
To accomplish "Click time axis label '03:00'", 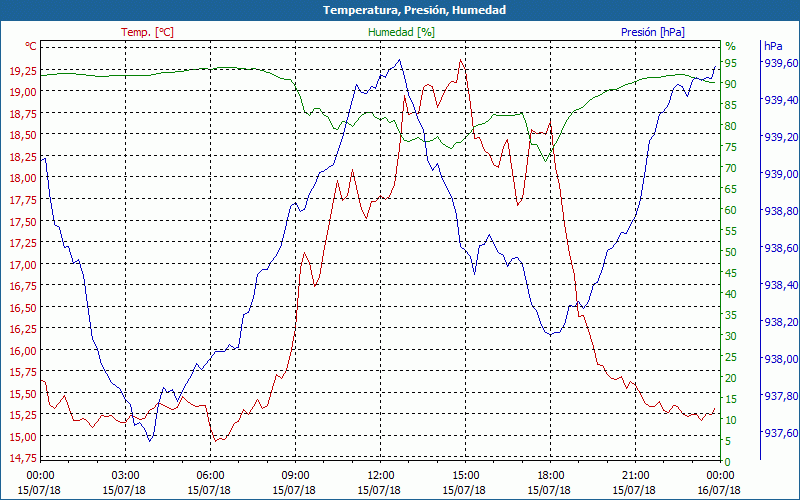I will point(125,477).
